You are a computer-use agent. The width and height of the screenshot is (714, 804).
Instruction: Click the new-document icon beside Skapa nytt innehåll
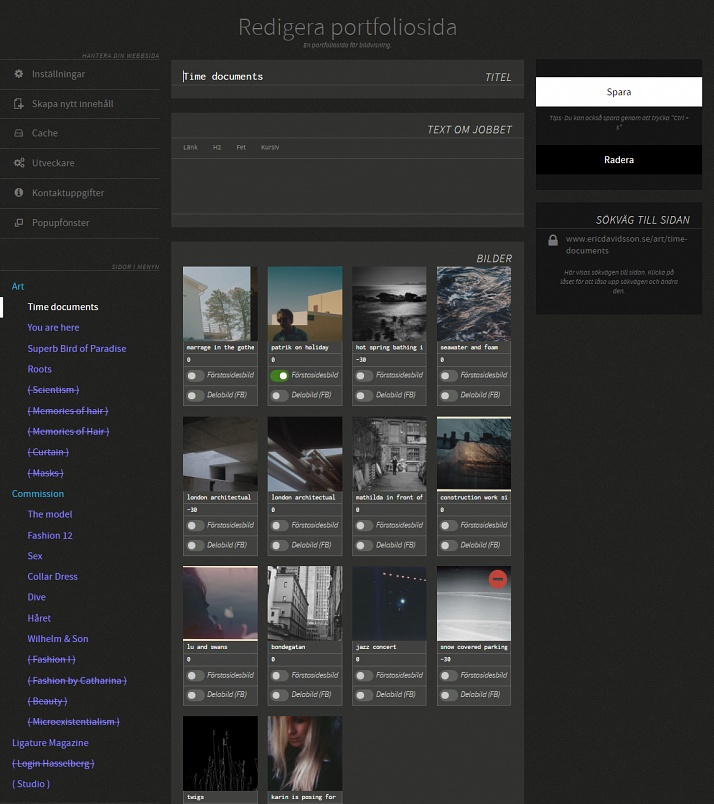click(x=18, y=104)
